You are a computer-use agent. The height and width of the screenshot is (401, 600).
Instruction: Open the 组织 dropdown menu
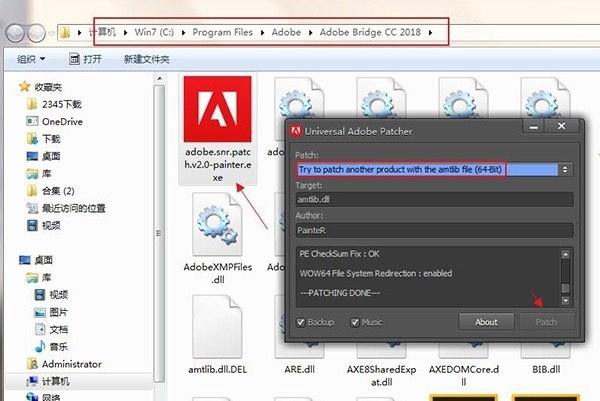pos(31,59)
